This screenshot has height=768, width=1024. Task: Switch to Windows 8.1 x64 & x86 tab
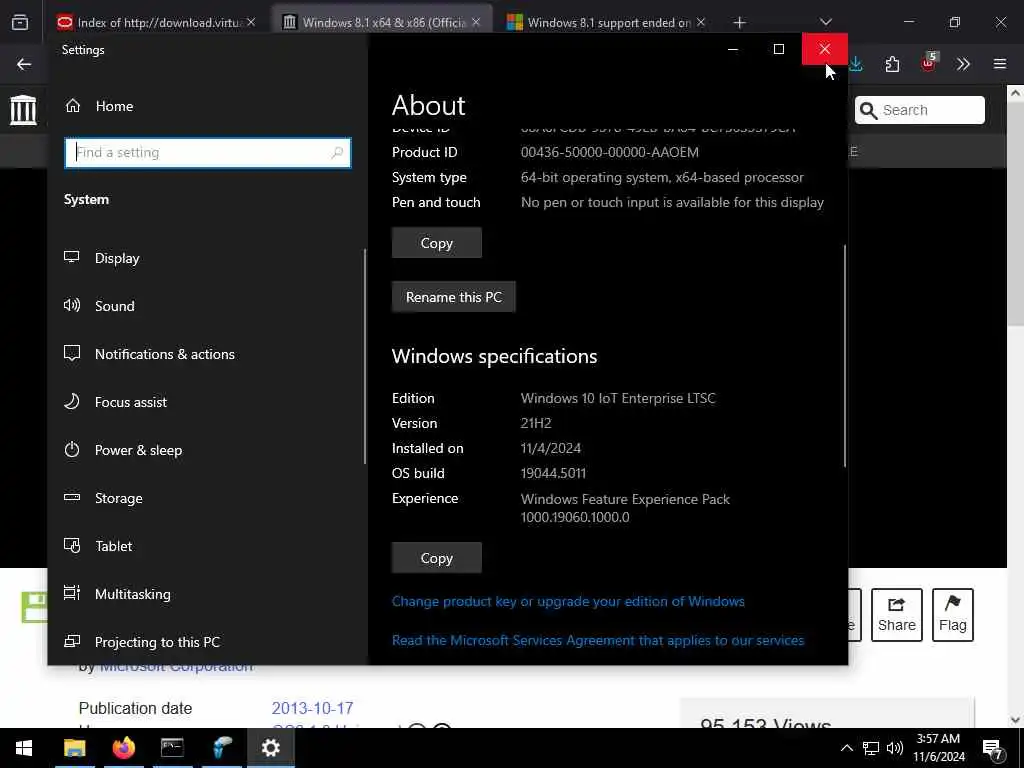click(x=383, y=22)
